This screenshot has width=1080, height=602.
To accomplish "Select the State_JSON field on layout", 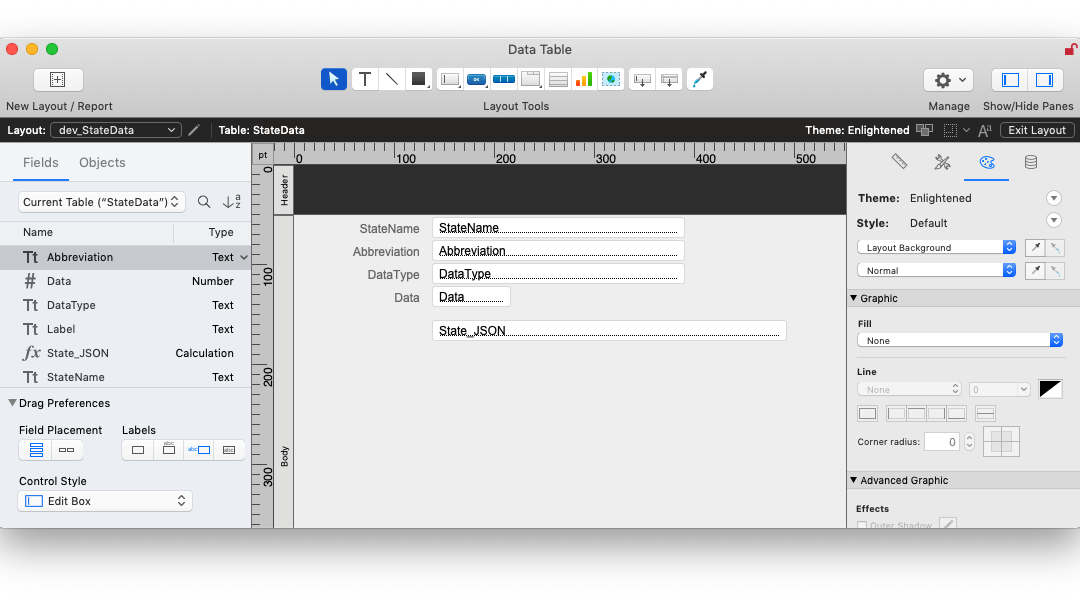I will click(609, 331).
